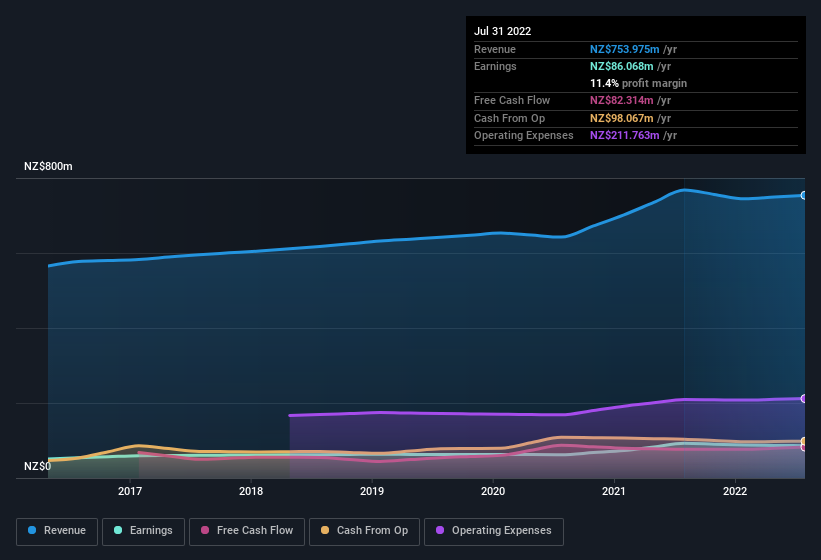This screenshot has height=560, width=821.
Task: Click the Revenue data point marker at chart end
Action: click(804, 195)
